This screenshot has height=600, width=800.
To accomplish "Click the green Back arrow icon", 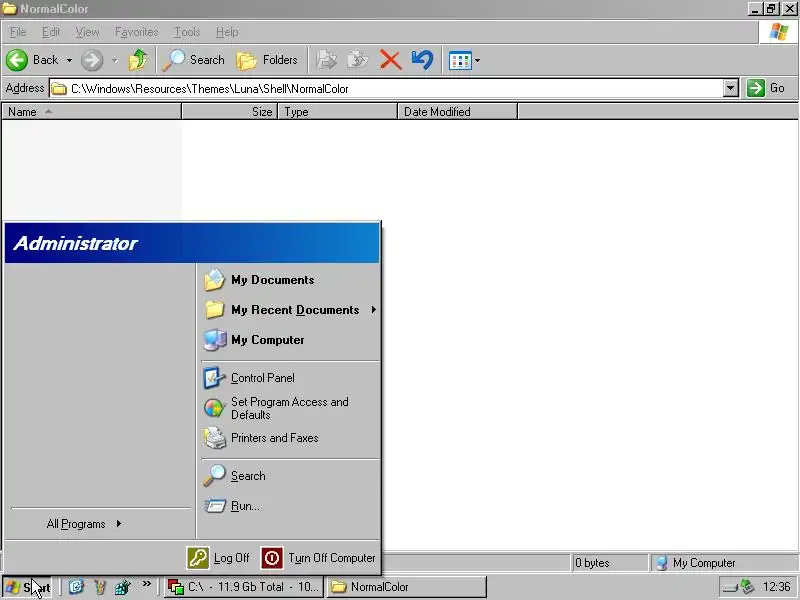I will 17,60.
